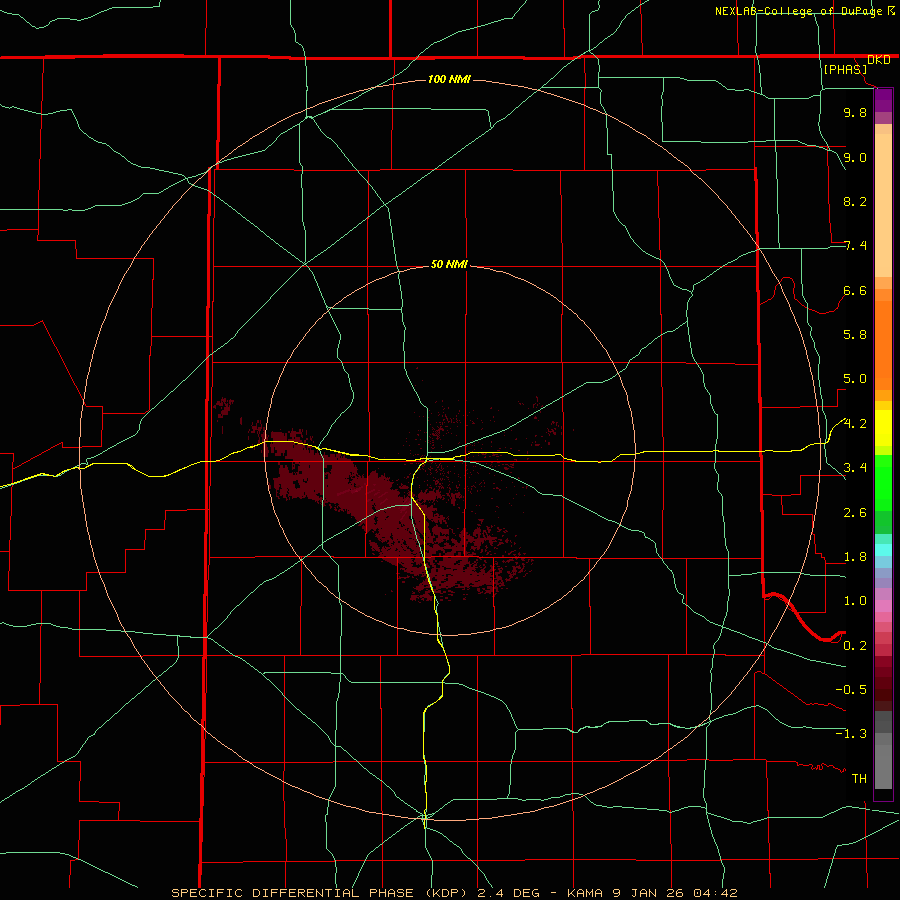Viewport: 900px width, 900px height.
Task: Click the arrow glyph beside DuPage
Action: pyautogui.click(x=891, y=11)
